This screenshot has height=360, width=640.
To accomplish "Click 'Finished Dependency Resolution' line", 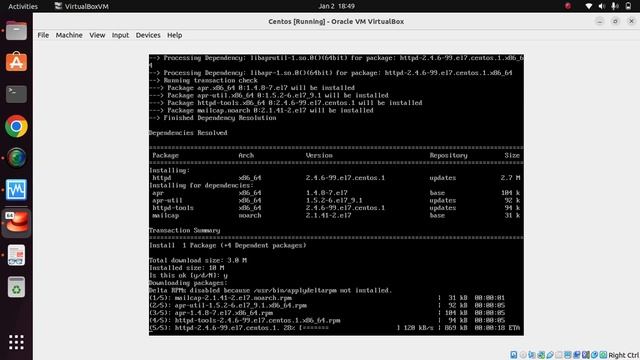I will (220, 118).
